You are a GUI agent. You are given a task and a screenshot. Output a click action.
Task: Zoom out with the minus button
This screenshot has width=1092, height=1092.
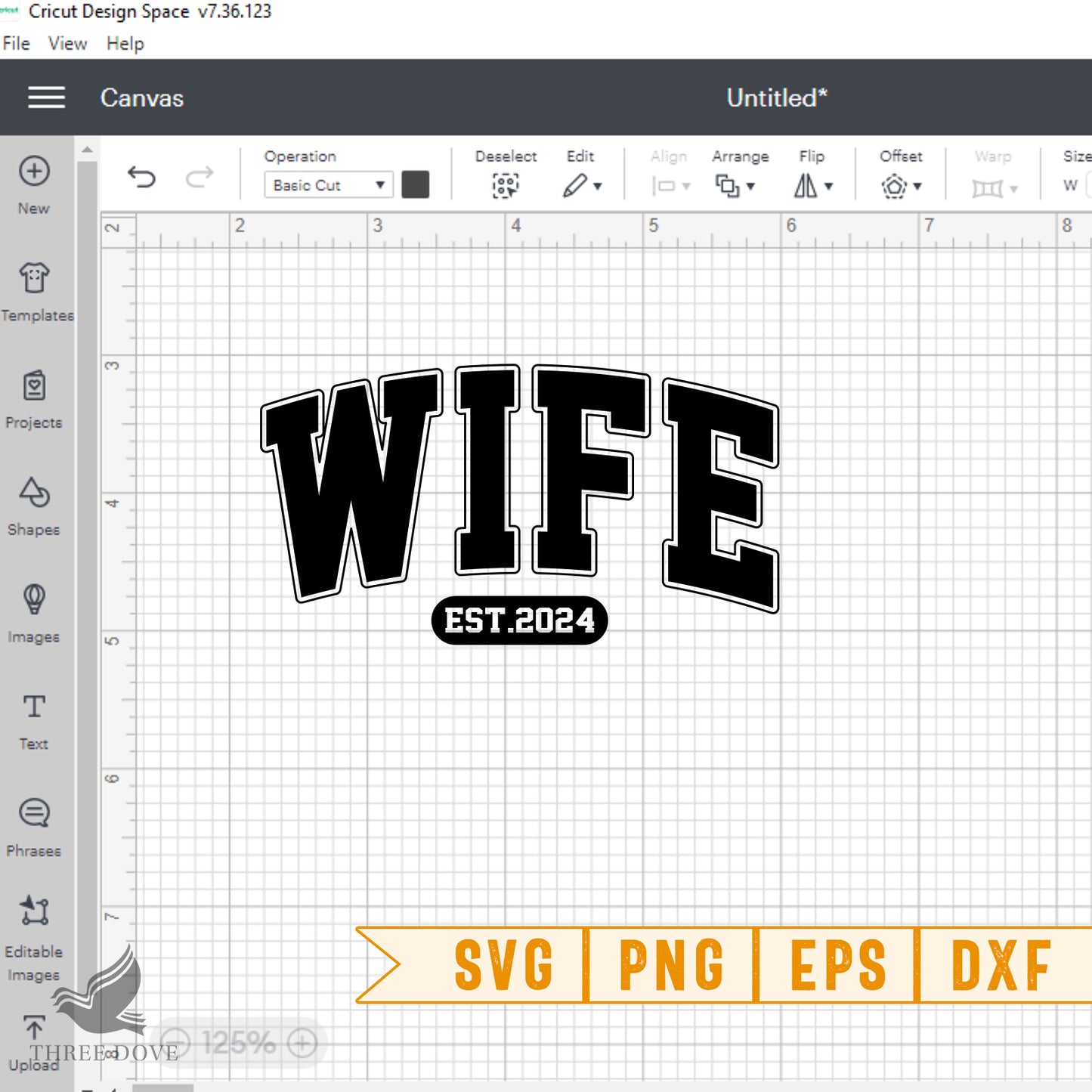coord(175,1044)
